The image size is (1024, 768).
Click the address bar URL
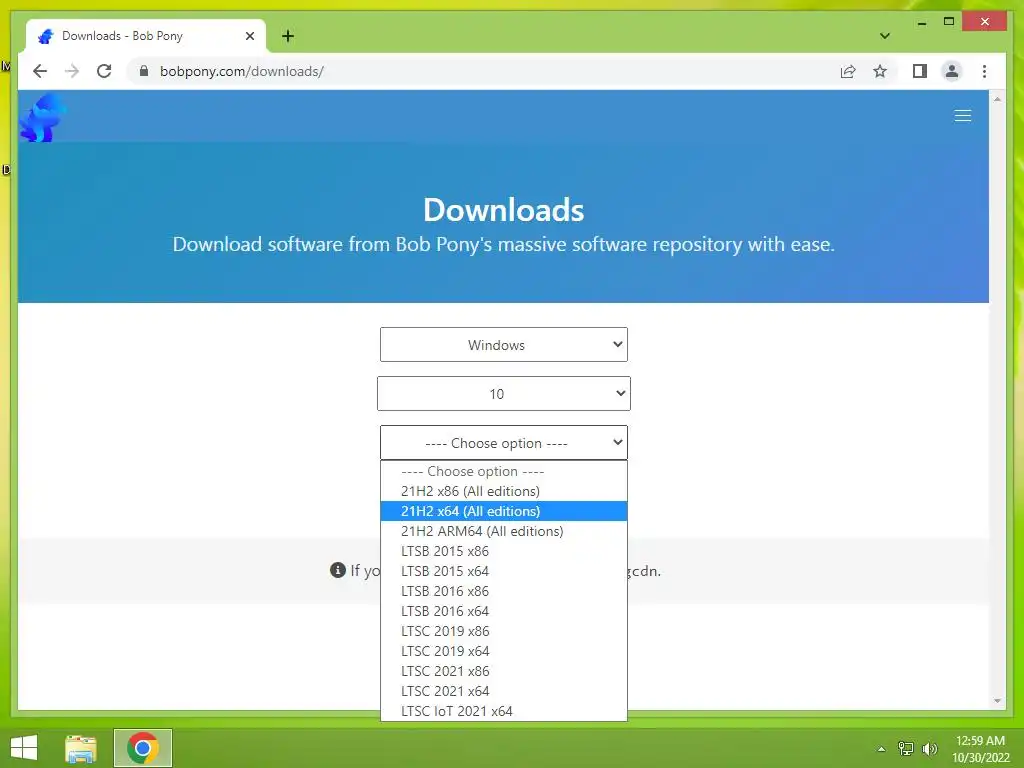242,71
